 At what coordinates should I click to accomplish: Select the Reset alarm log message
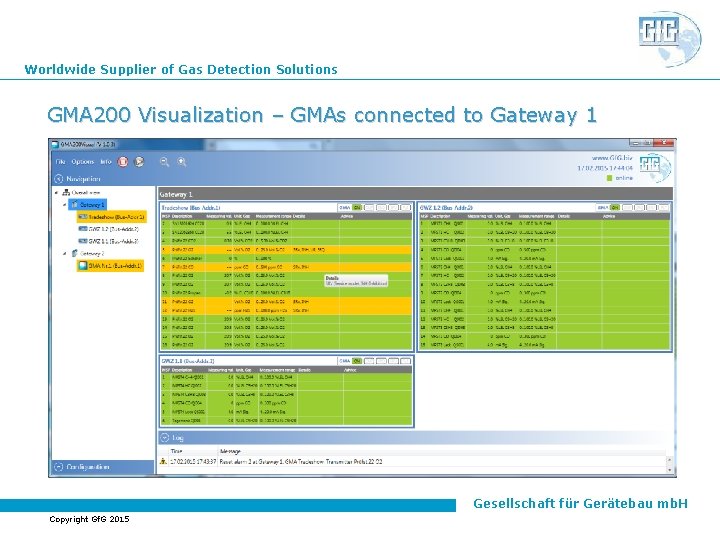(301, 461)
